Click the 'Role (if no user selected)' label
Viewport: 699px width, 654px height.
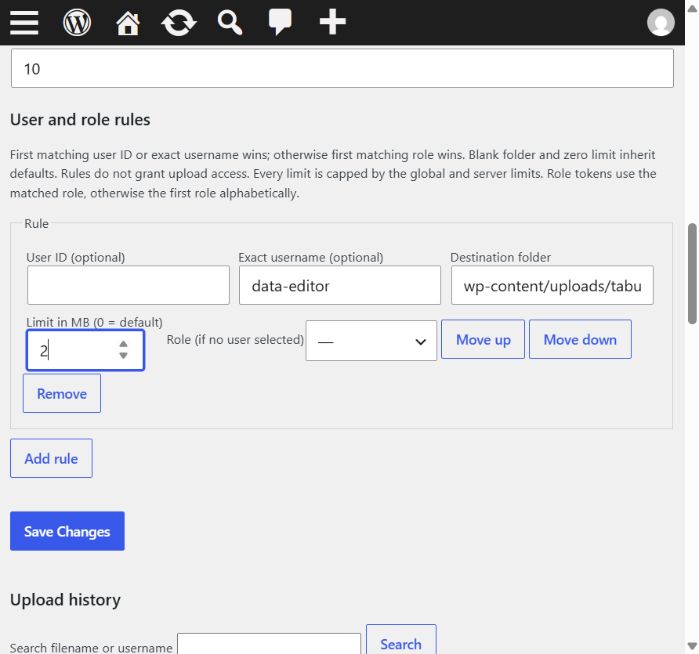235,340
